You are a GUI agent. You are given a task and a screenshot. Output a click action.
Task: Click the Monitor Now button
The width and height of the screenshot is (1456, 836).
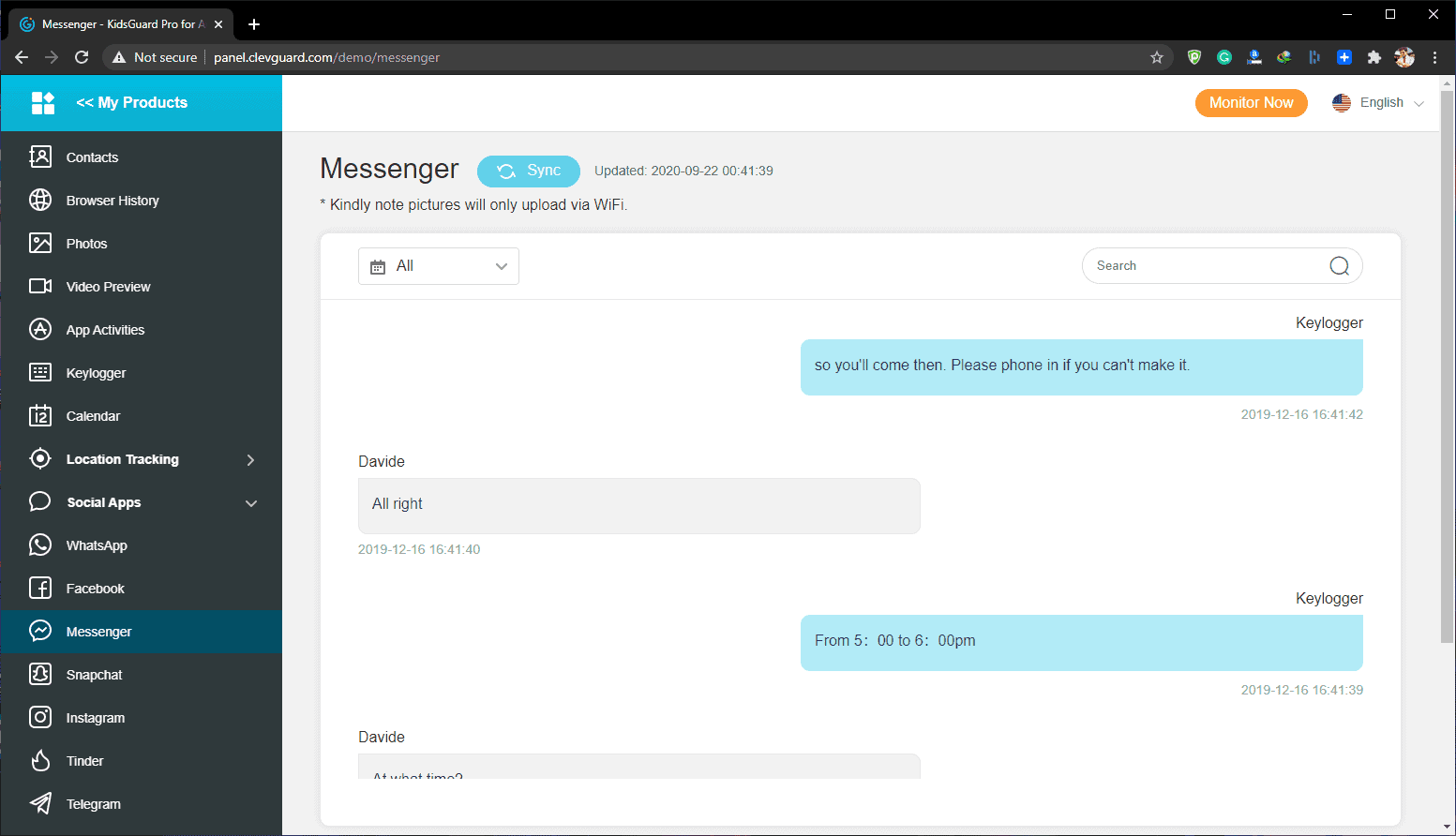click(x=1251, y=102)
